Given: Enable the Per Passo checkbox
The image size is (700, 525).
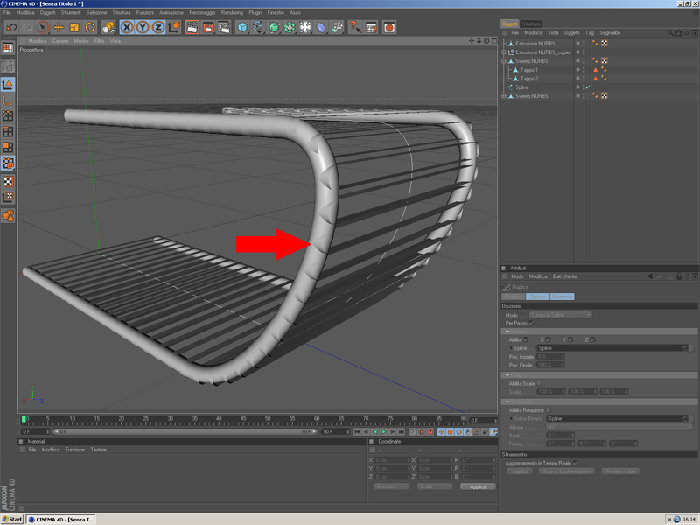Looking at the screenshot, I should pyautogui.click(x=532, y=323).
